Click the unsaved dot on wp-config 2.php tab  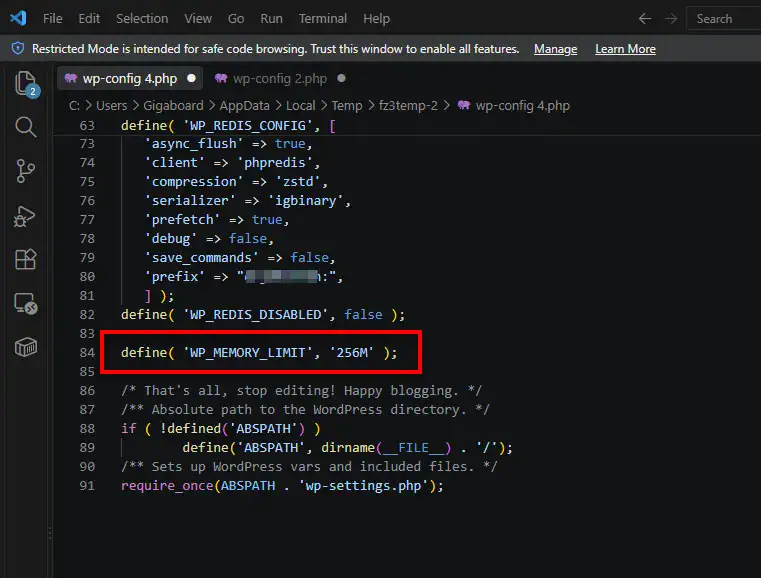[x=341, y=78]
